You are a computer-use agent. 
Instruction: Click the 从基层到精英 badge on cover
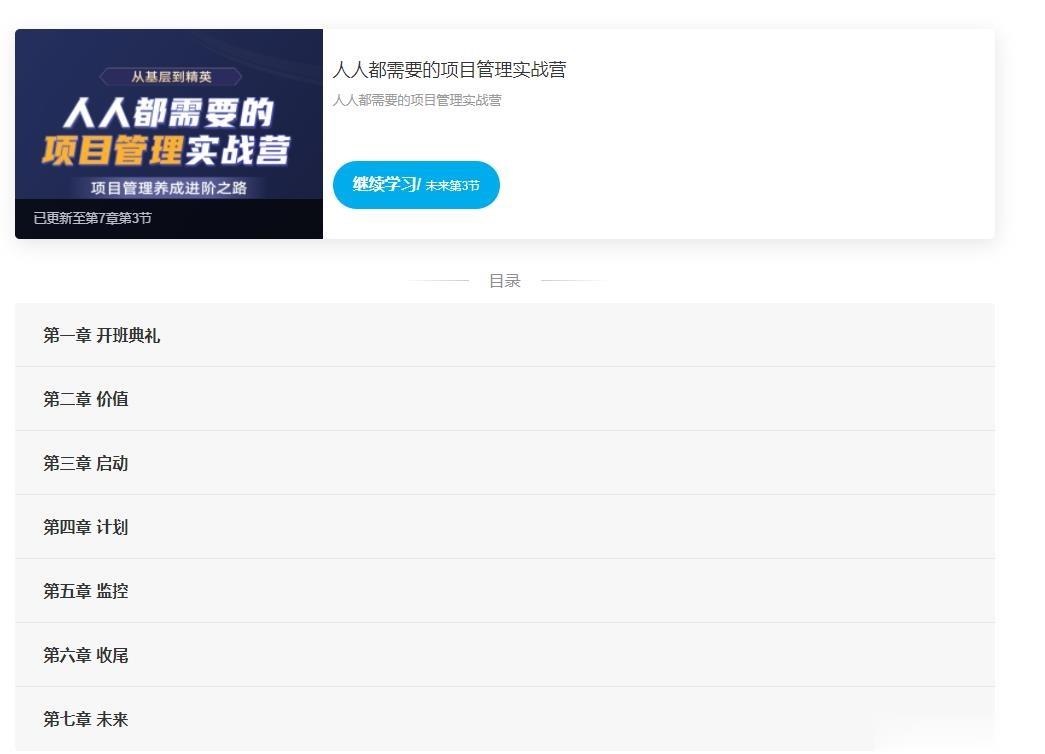coord(171,77)
